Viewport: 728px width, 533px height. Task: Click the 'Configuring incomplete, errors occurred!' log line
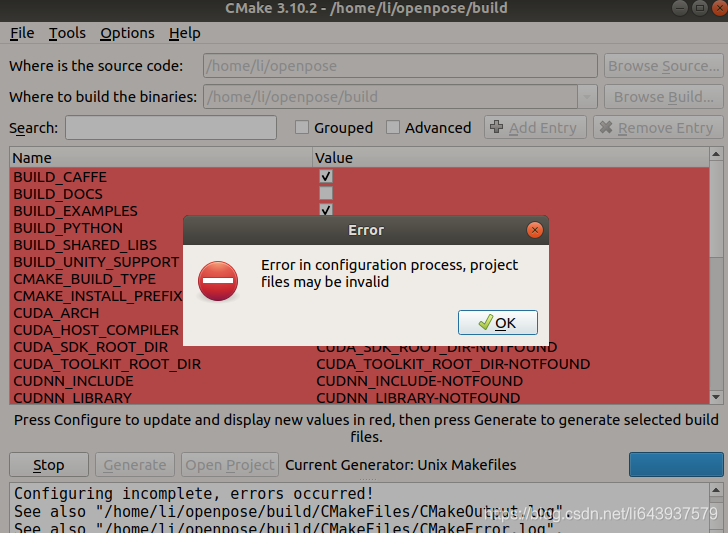click(194, 494)
